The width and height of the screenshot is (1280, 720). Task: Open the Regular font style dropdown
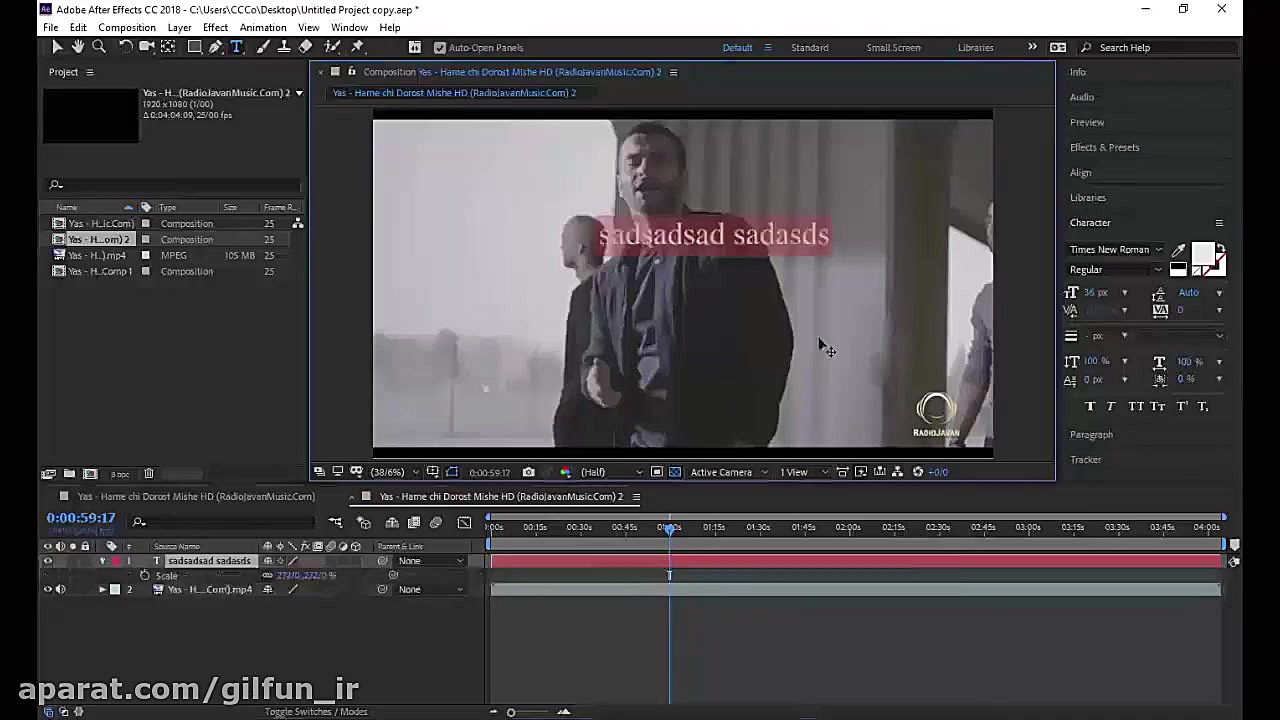[x=1116, y=270]
